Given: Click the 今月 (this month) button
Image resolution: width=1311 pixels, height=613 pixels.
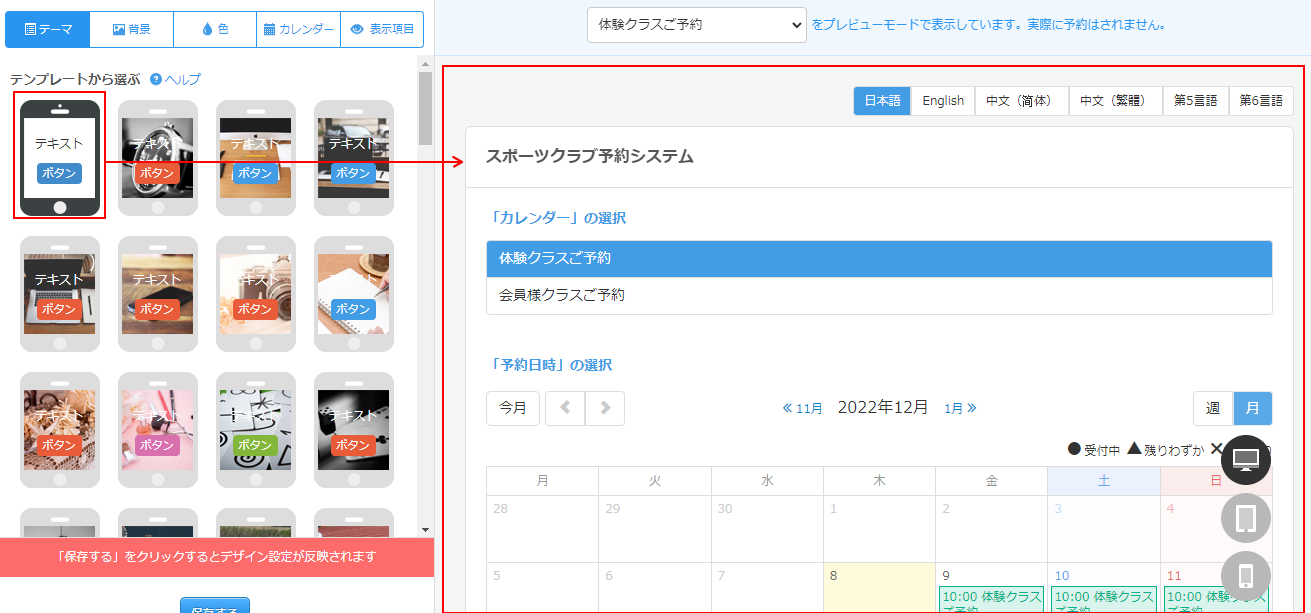Looking at the screenshot, I should pyautogui.click(x=513, y=408).
